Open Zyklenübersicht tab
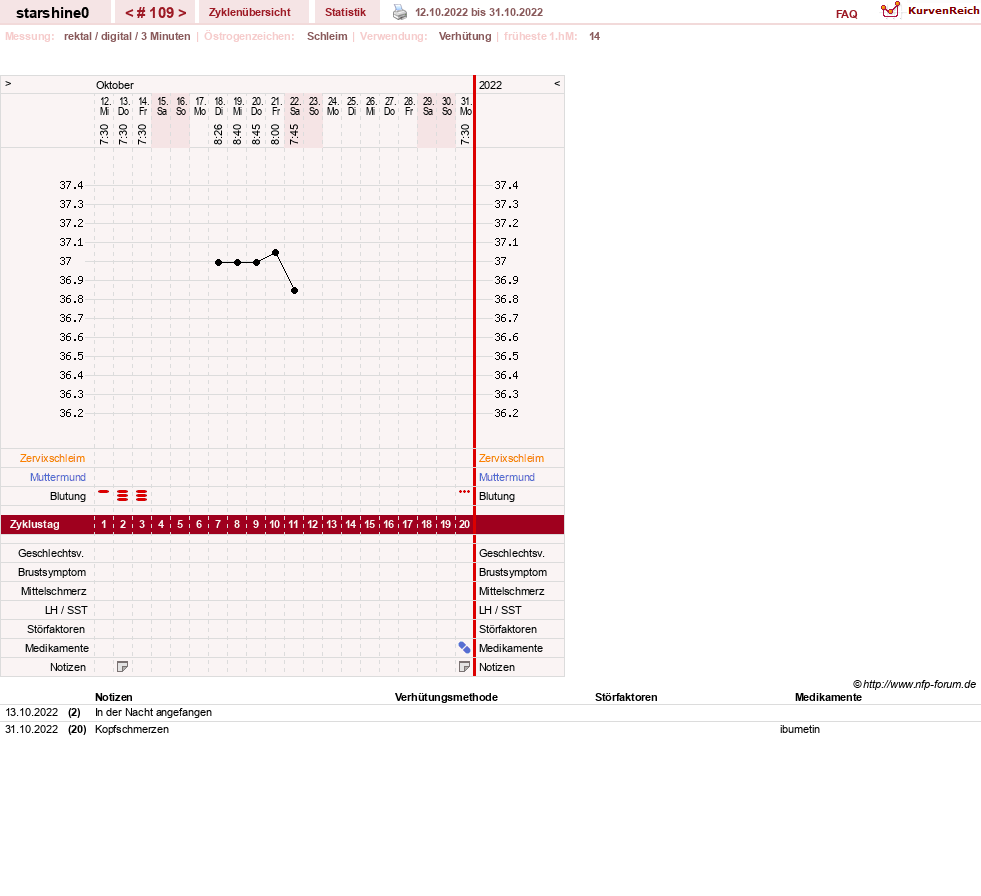 point(250,13)
